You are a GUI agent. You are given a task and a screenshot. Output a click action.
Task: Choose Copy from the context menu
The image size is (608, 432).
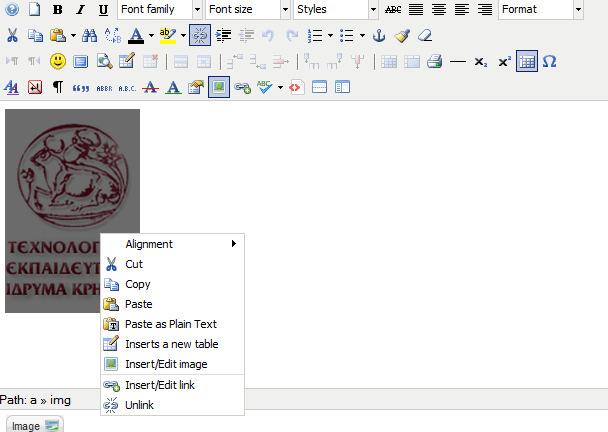[173, 284]
